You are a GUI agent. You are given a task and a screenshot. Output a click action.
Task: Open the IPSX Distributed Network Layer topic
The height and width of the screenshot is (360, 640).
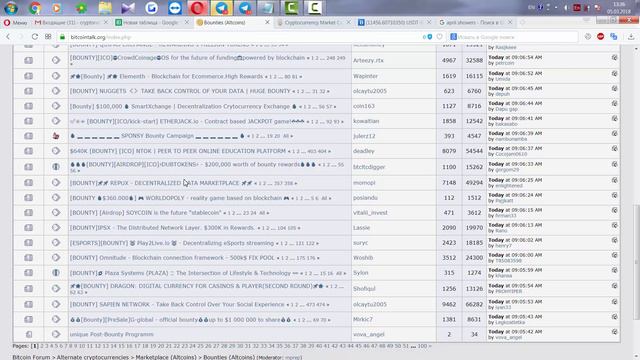tap(162, 228)
